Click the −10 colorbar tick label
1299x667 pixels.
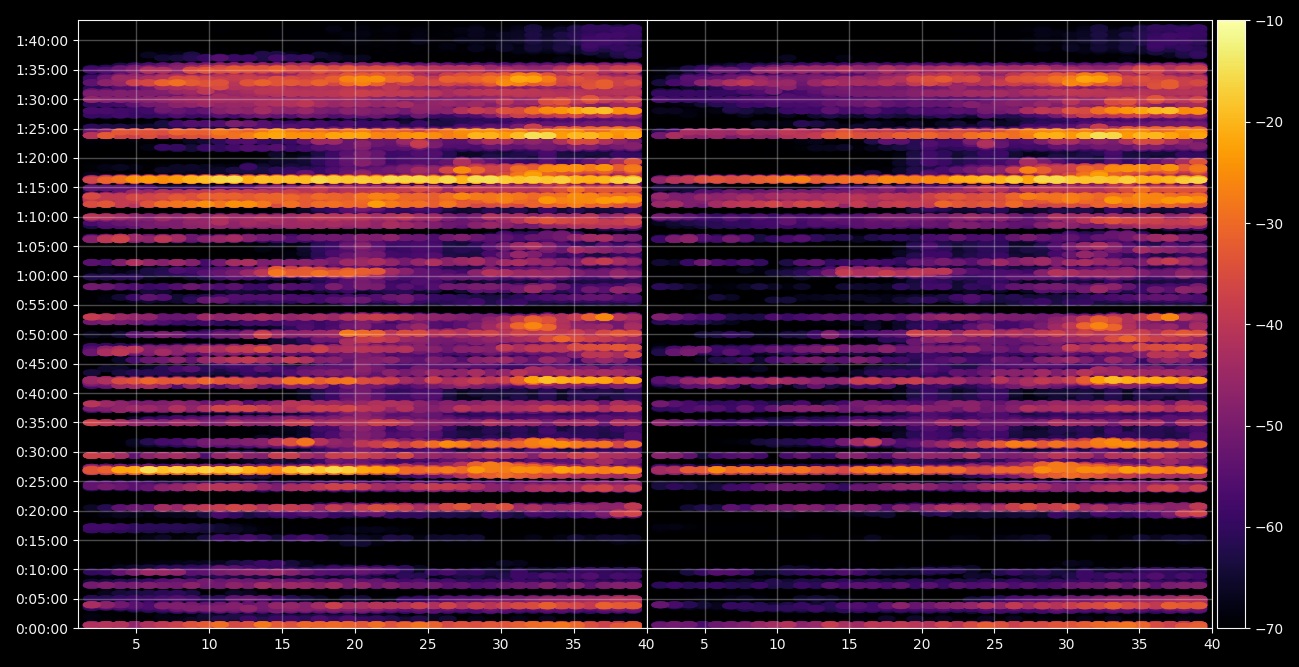(1268, 21)
